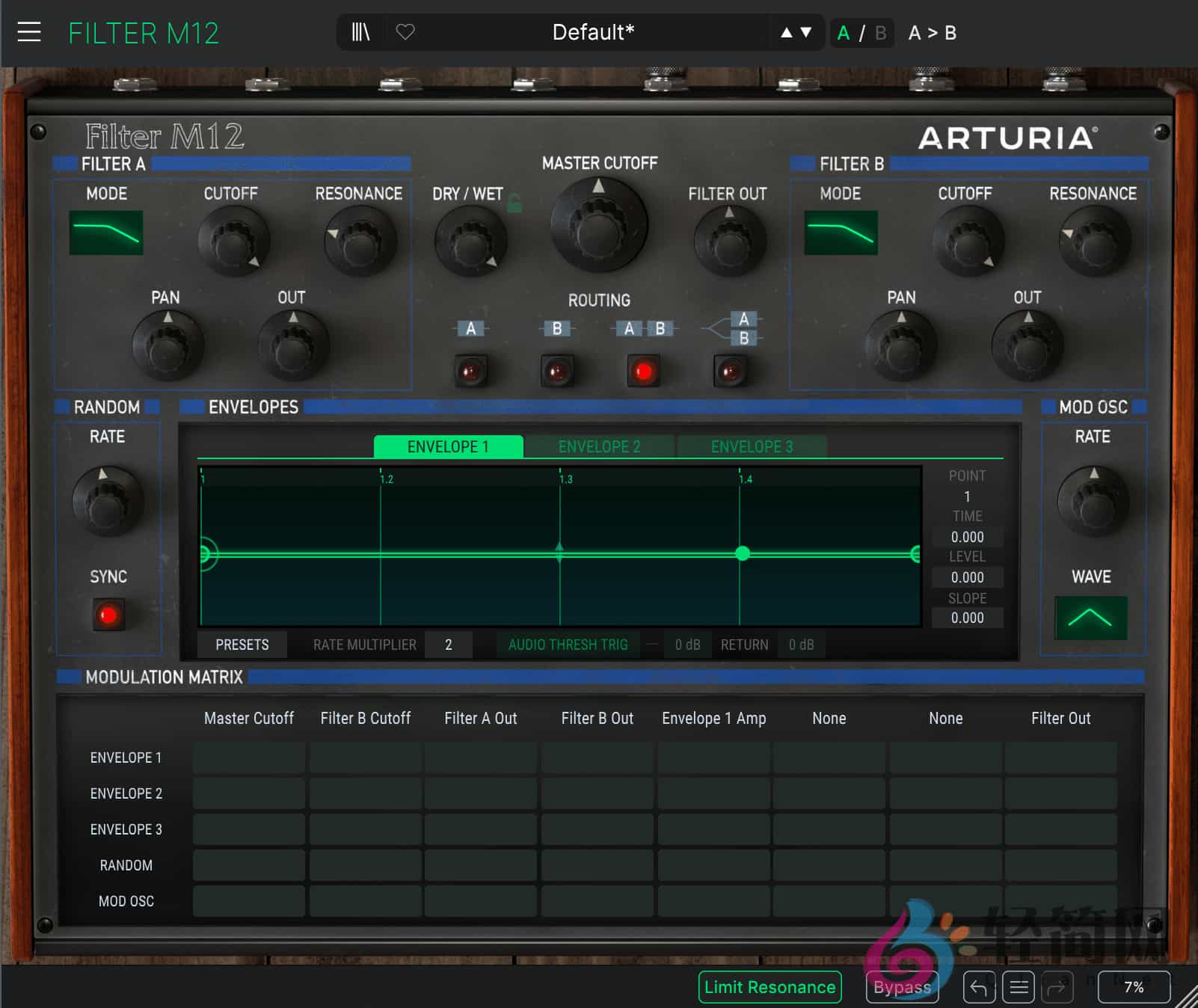Switch to the Envelope 2 tab

click(x=599, y=447)
